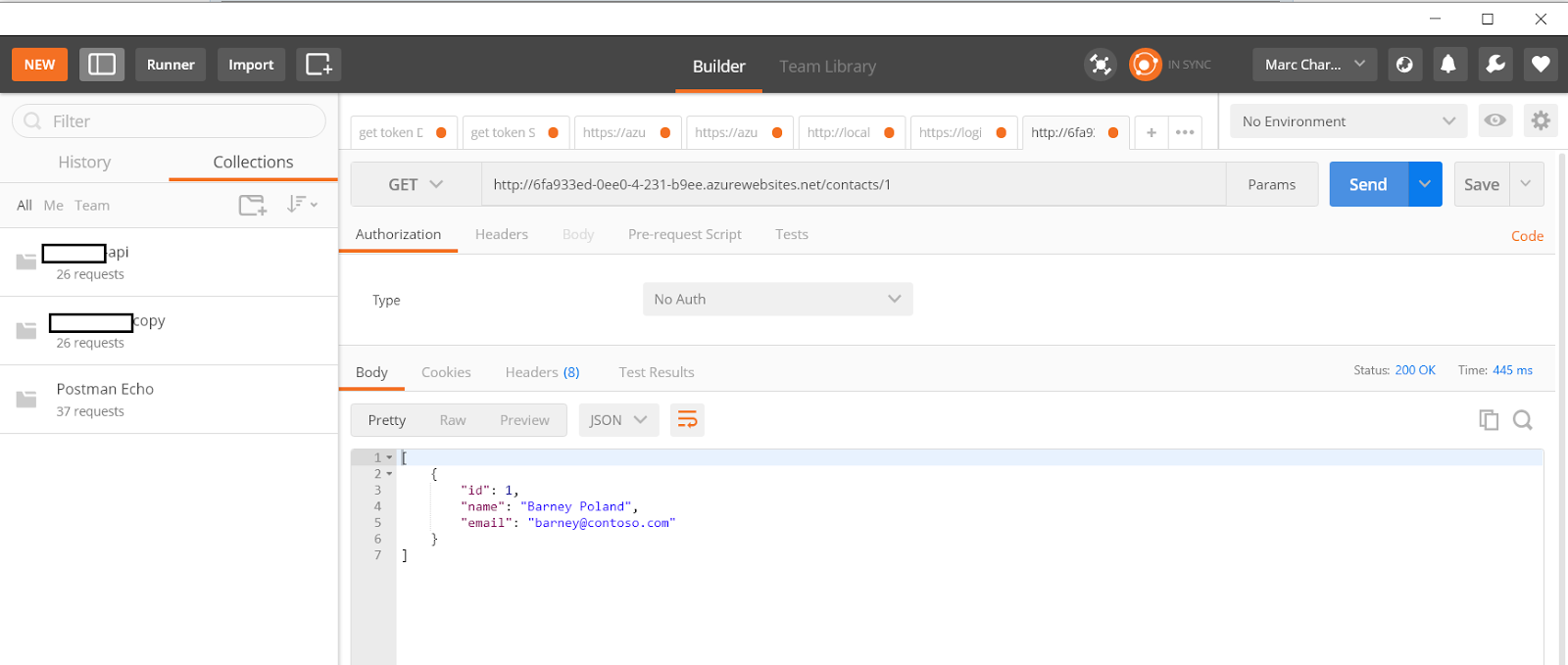Open a new window icon

318,65
